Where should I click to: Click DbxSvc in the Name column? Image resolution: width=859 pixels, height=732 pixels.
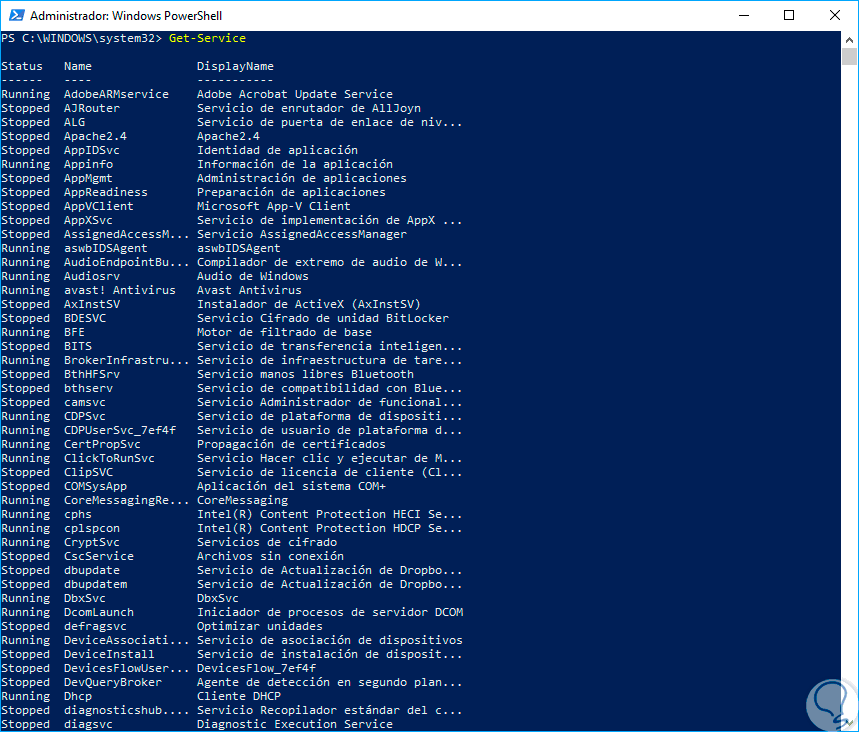click(85, 598)
